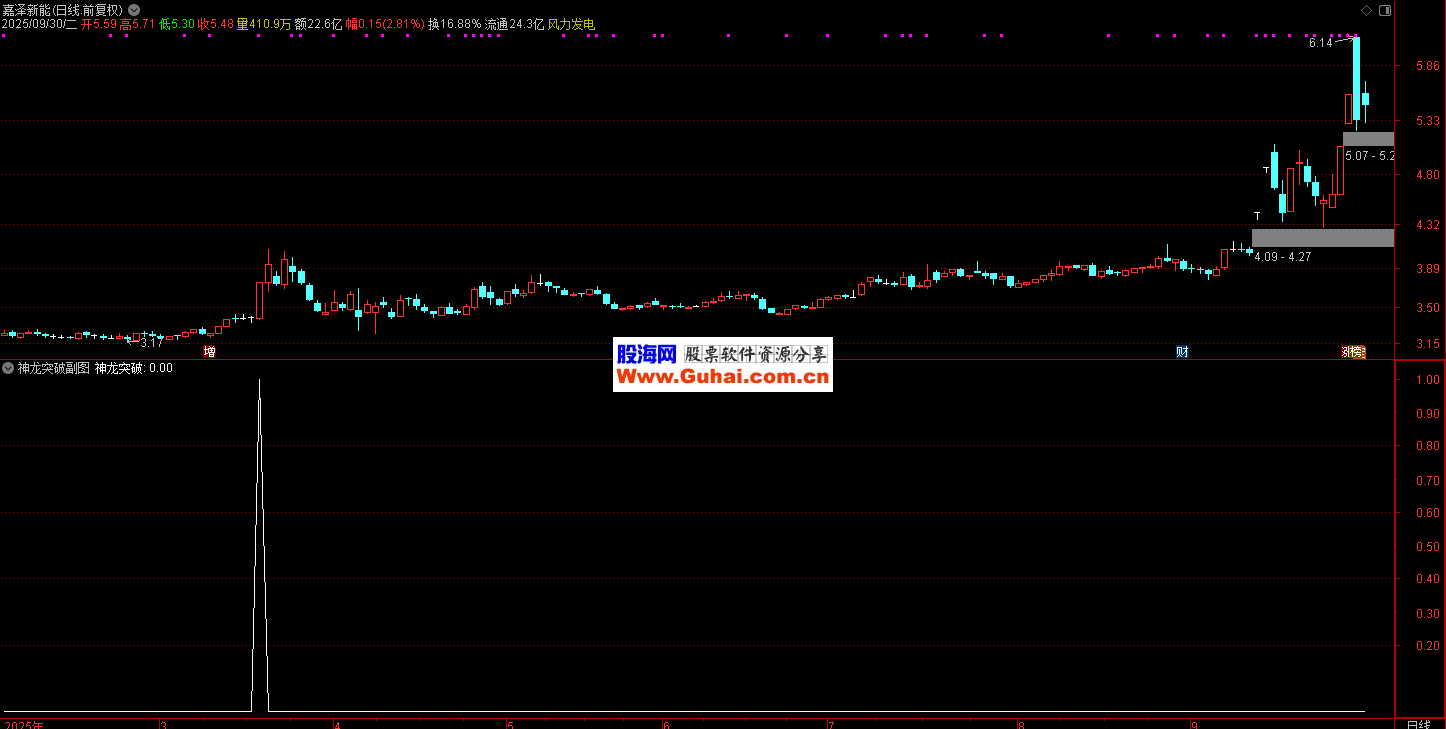Click the 2025年 timeline label
The height and width of the screenshot is (729, 1446).
point(24,723)
